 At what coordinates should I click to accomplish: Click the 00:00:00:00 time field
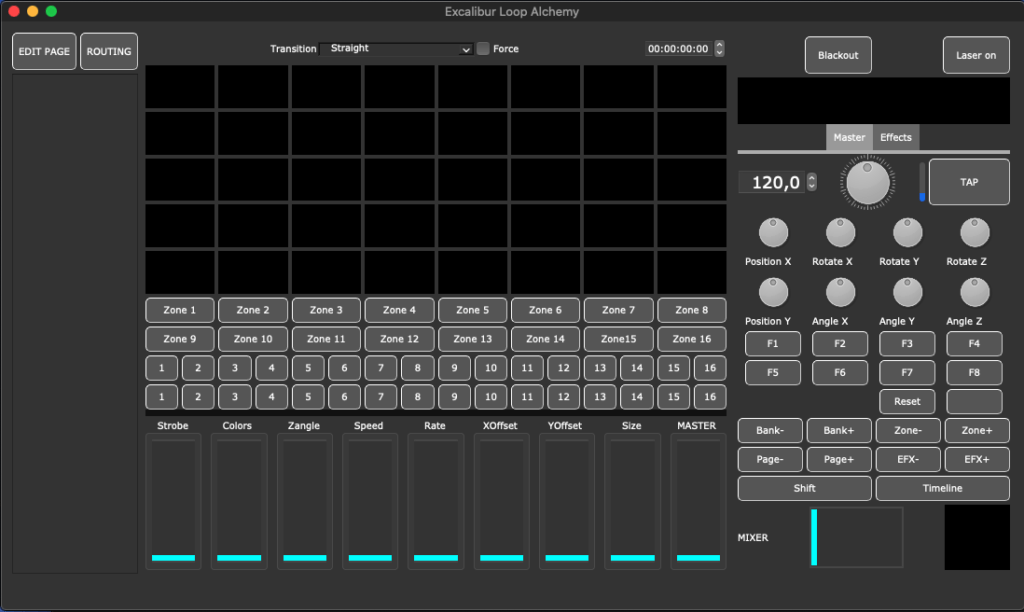678,48
